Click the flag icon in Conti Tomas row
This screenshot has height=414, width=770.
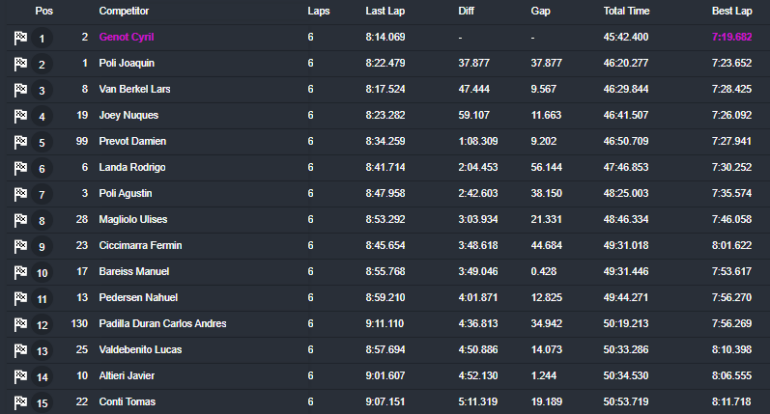(x=20, y=402)
